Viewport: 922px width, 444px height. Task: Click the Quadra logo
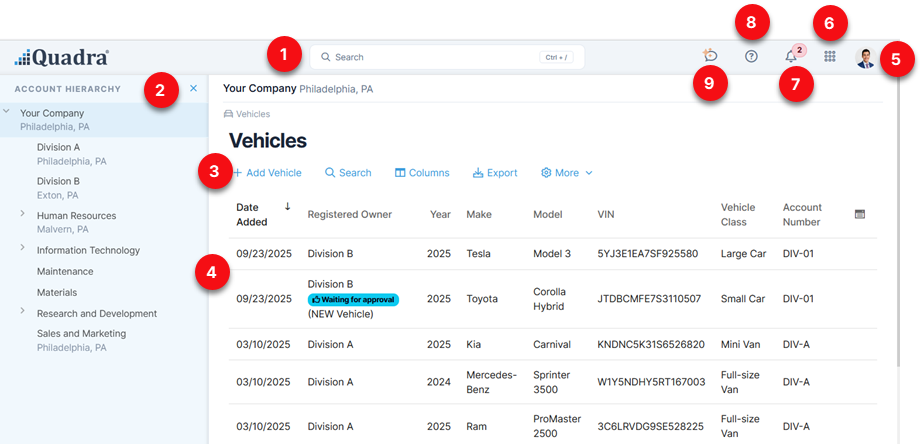62,57
